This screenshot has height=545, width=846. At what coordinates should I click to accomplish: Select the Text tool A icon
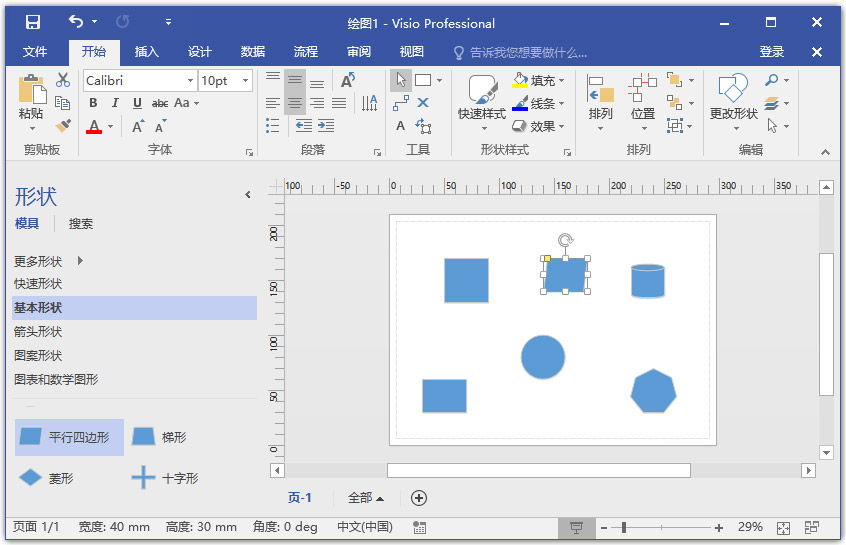pos(400,126)
